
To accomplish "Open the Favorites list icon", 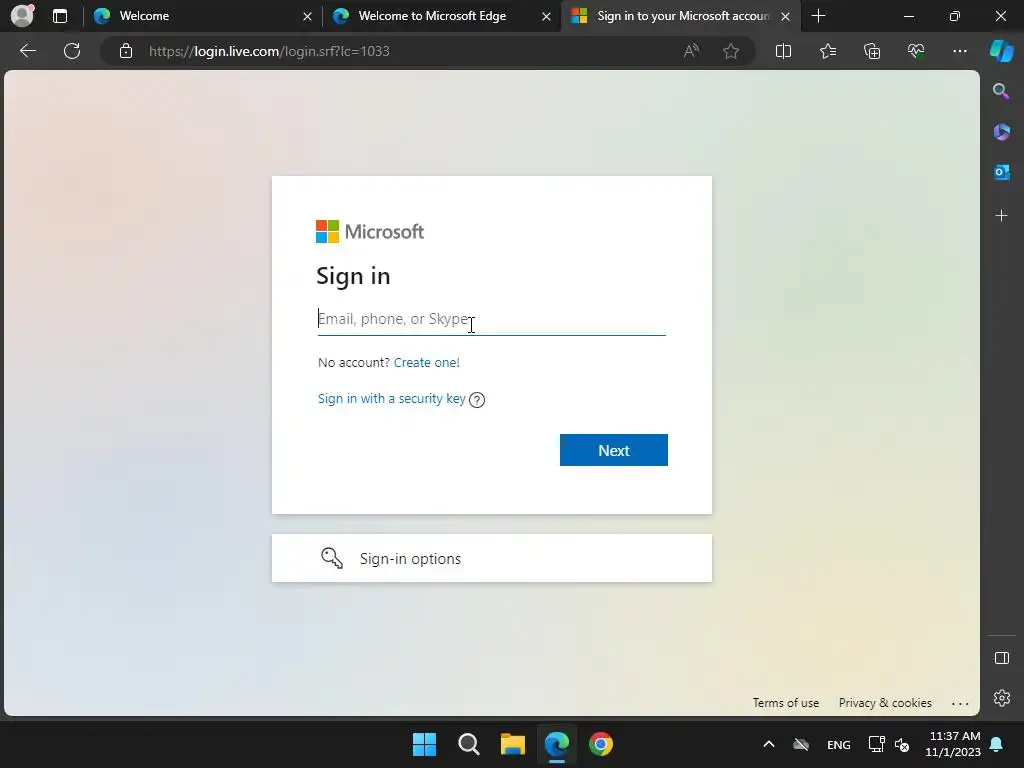I will (x=827, y=51).
